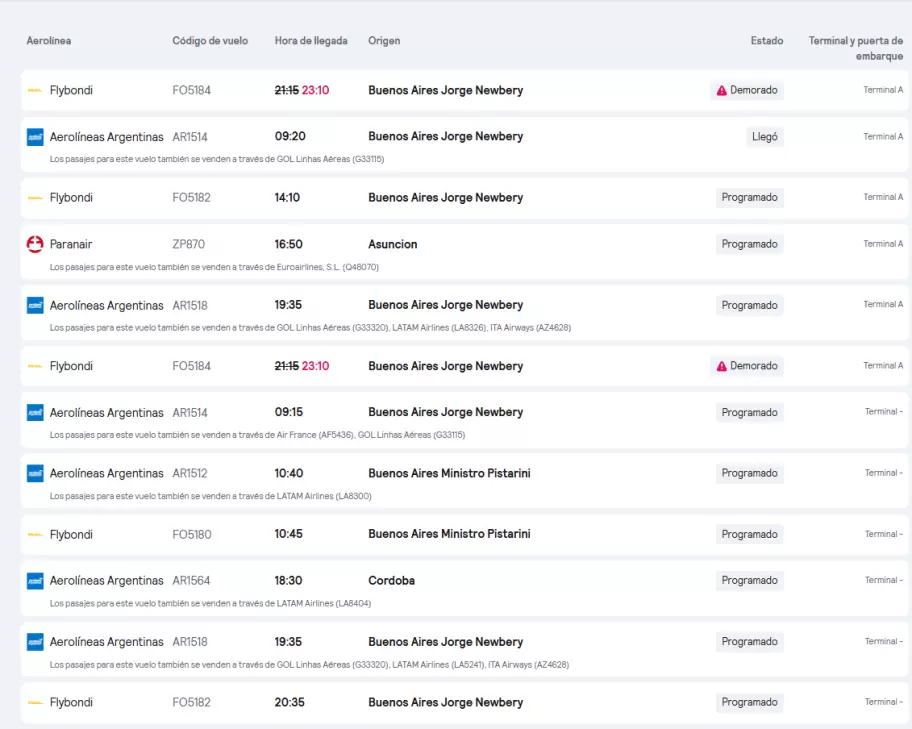Click the Asuncion origin on the Paranair row
The width and height of the screenshot is (912, 729).
393,244
